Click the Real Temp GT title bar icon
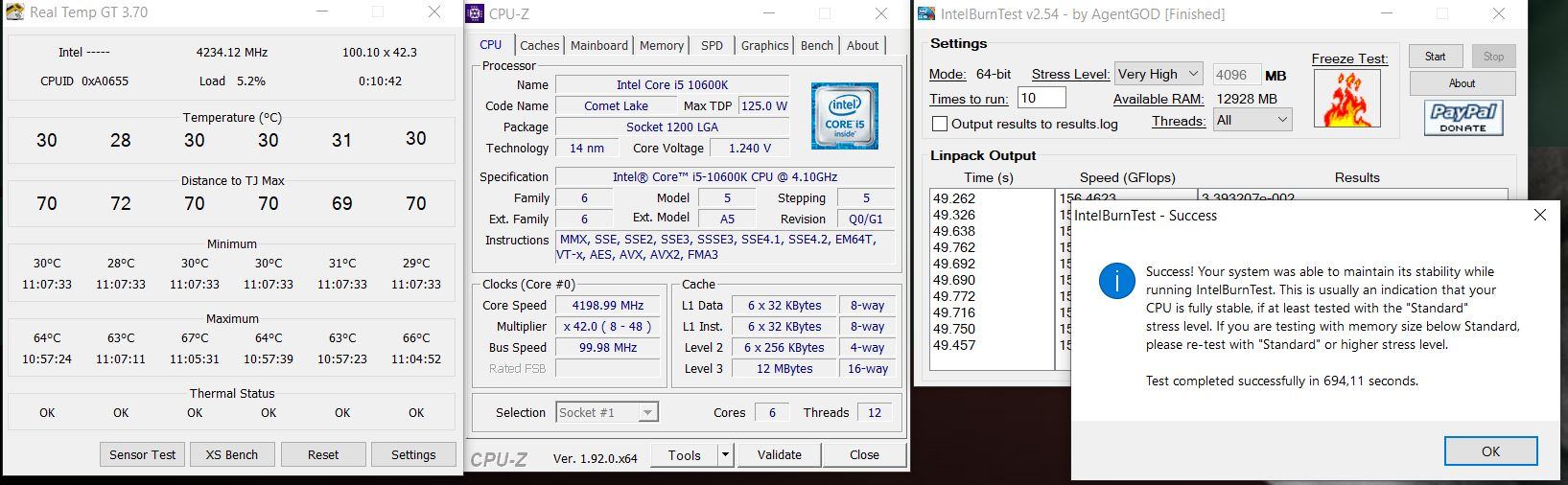The image size is (1568, 485). pyautogui.click(x=15, y=12)
